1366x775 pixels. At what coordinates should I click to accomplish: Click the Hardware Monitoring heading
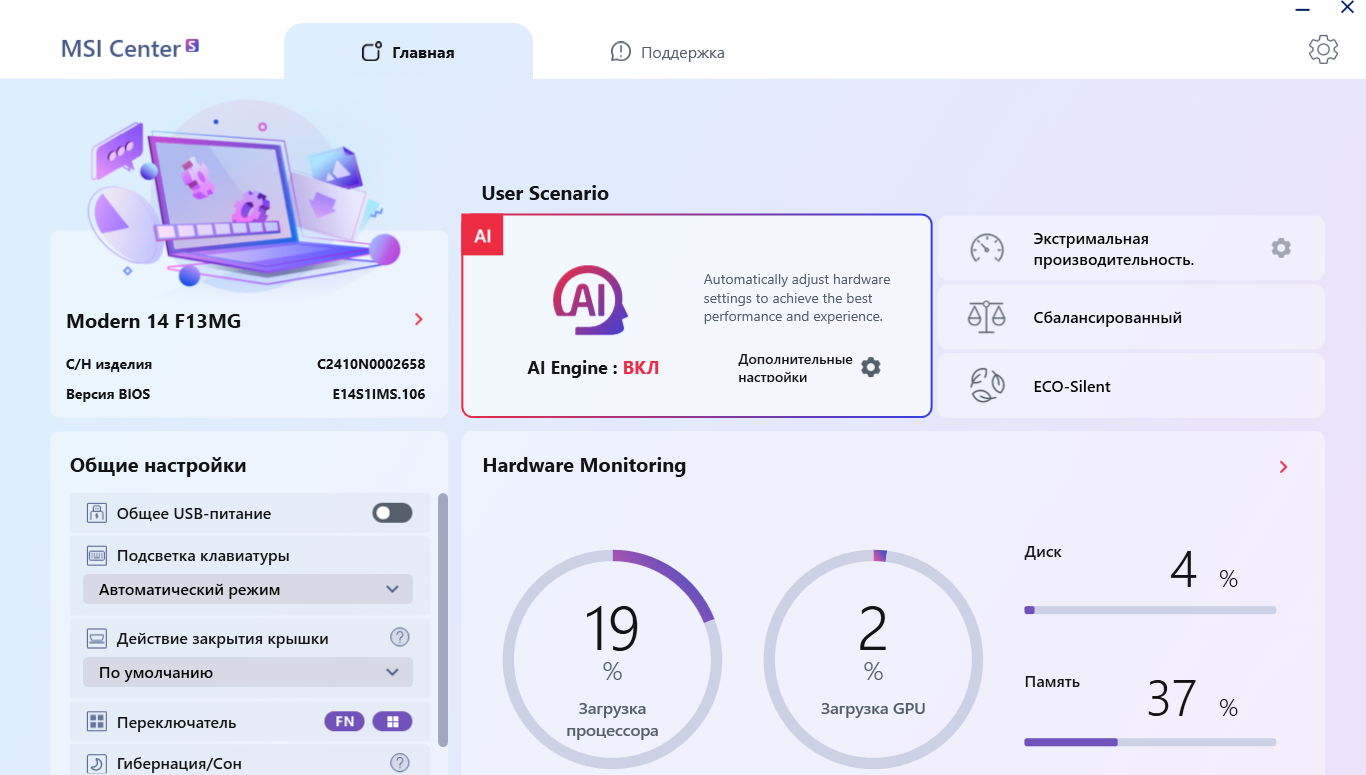click(x=584, y=465)
